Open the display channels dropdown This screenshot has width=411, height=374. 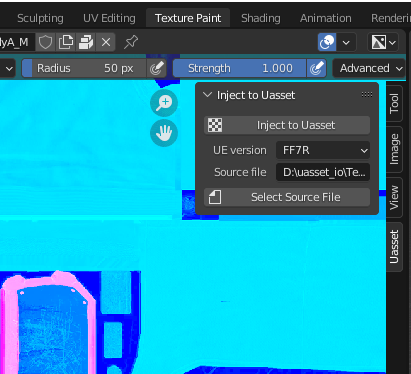(383, 42)
